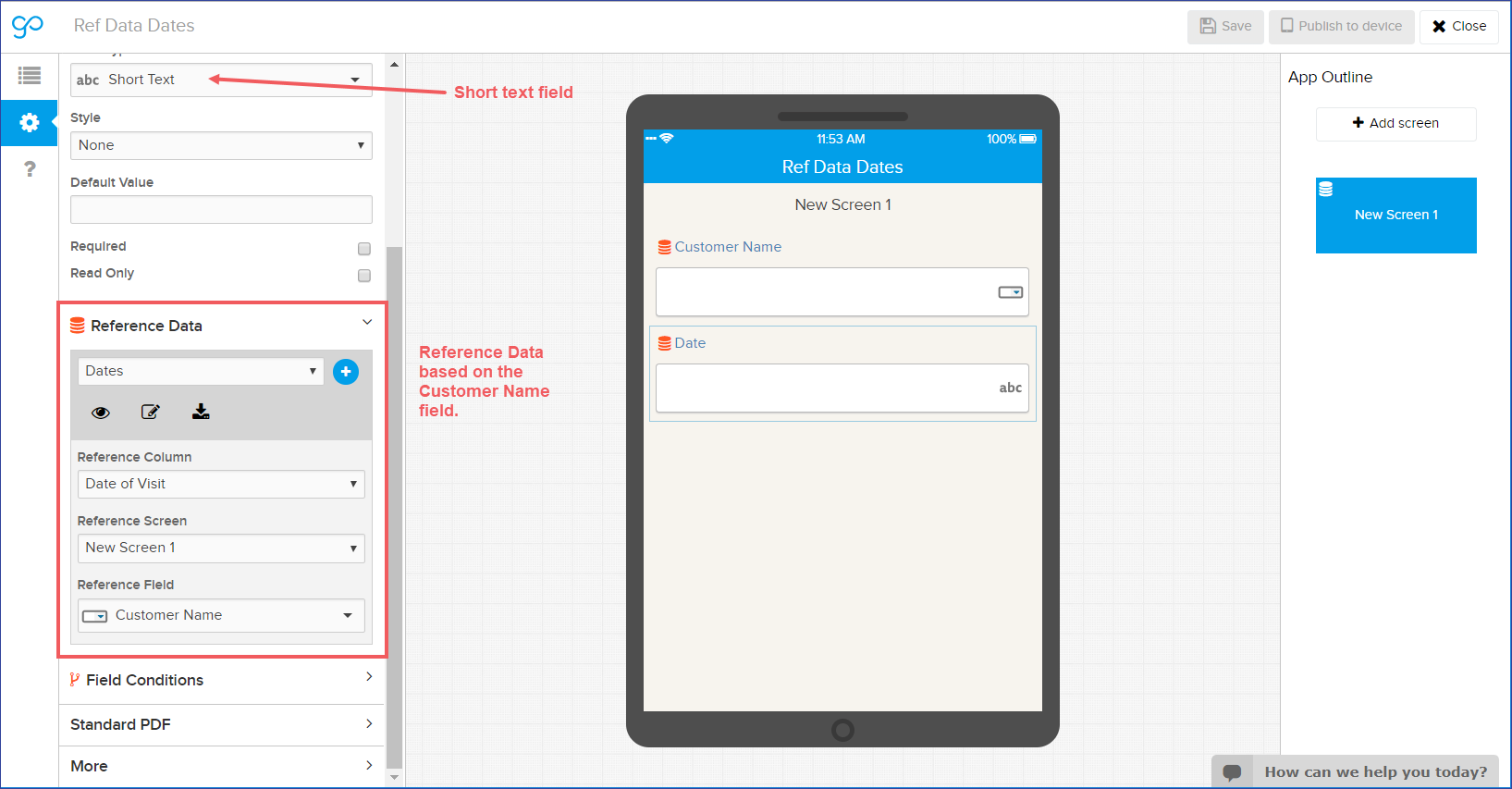Click the eye icon to view reference data
This screenshot has height=789, width=1512.
pyautogui.click(x=101, y=413)
